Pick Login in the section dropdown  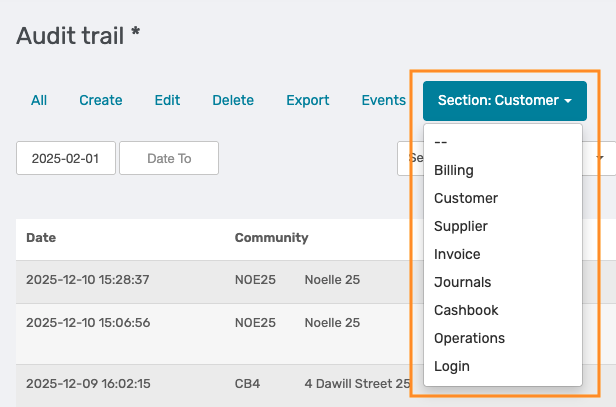tap(452, 366)
